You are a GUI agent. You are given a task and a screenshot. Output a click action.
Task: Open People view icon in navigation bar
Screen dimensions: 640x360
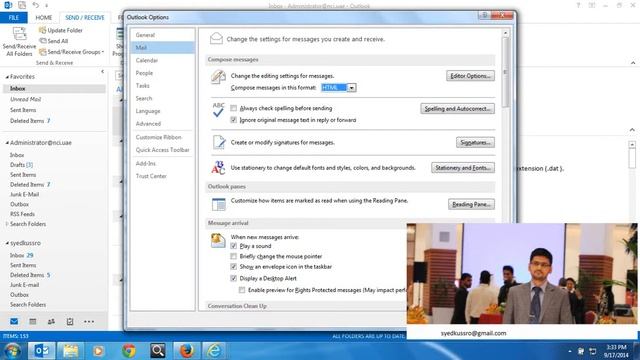(51, 322)
